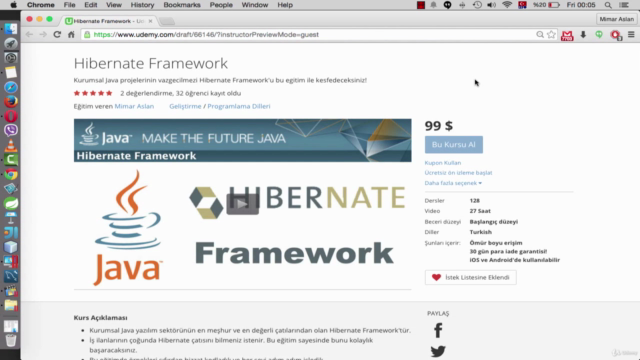Open the Gmail extension icon
The image size is (640, 360).
coord(567,36)
